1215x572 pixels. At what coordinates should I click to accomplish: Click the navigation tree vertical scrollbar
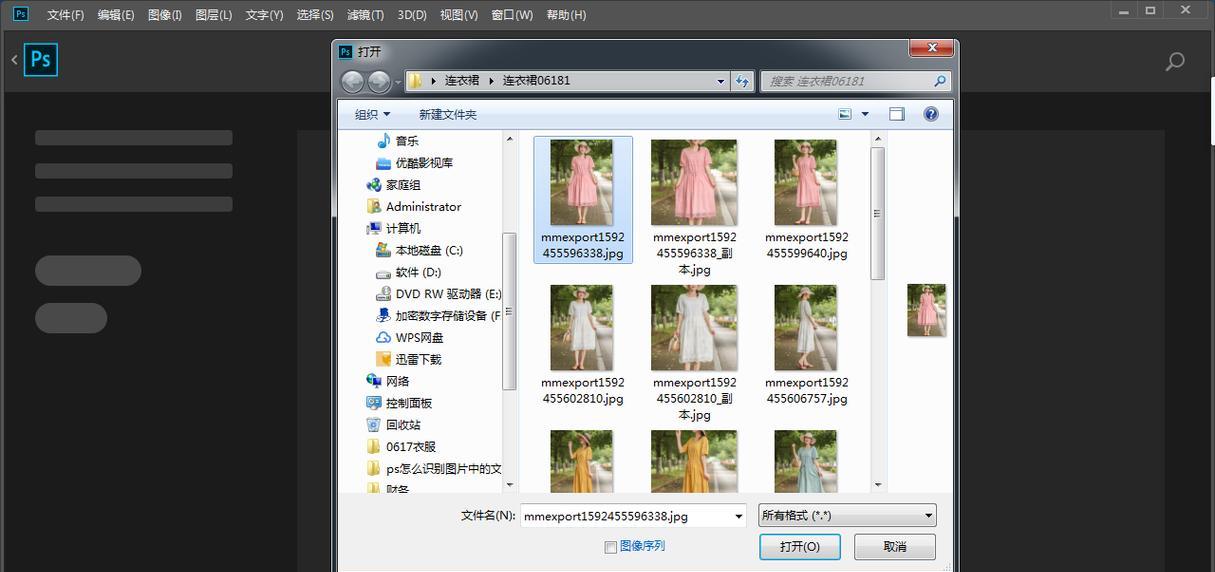[509, 311]
